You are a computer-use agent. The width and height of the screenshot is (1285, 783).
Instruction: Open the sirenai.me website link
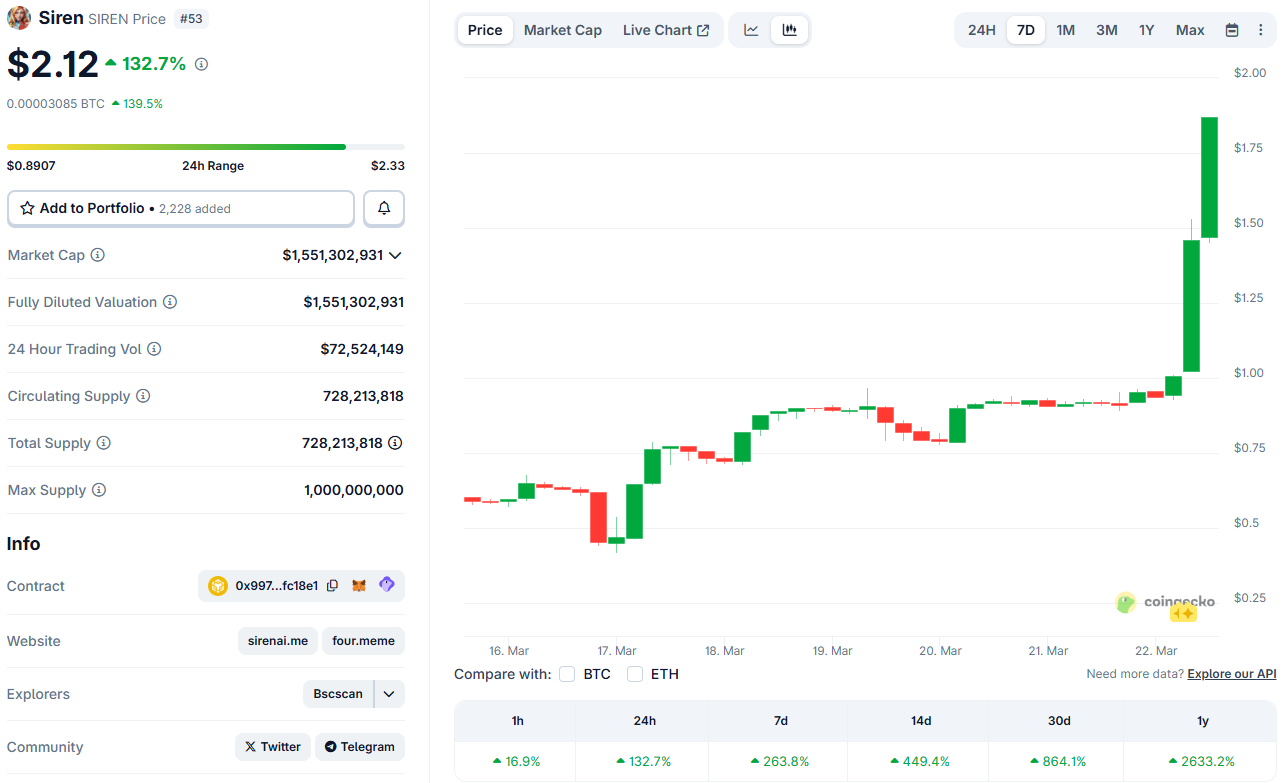277,641
